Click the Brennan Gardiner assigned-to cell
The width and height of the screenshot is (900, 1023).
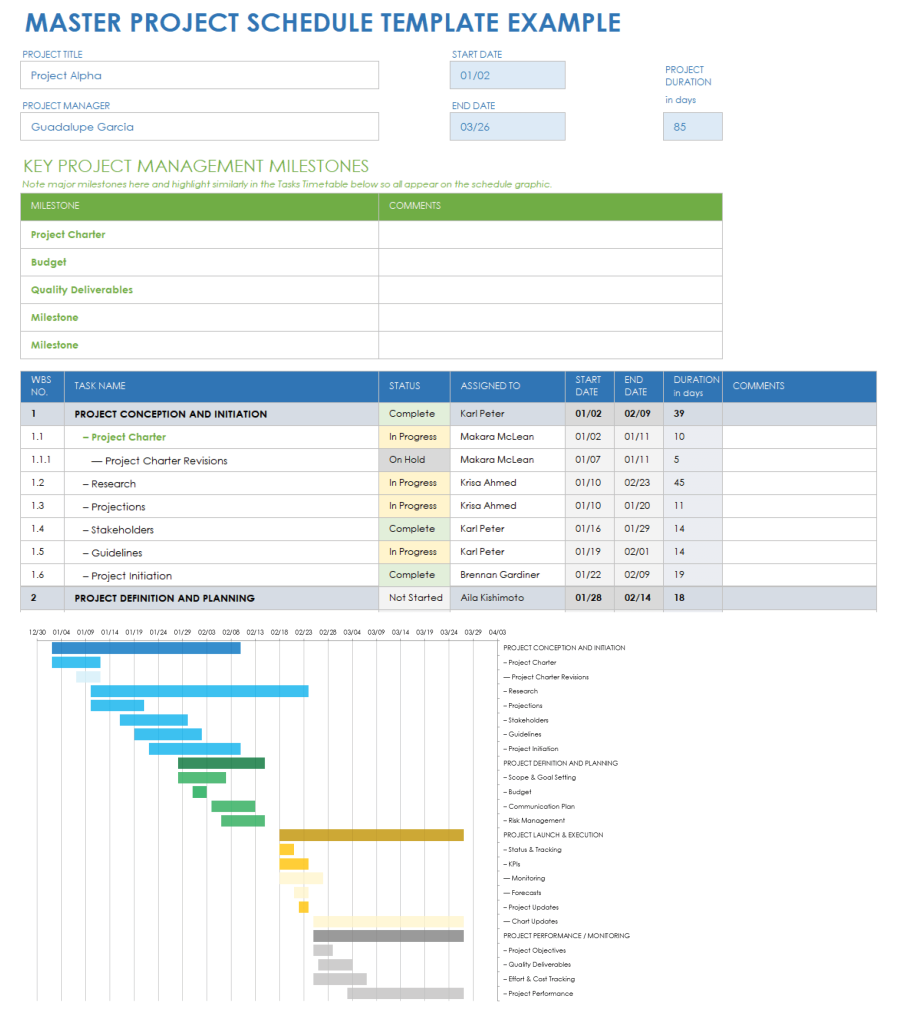point(507,575)
